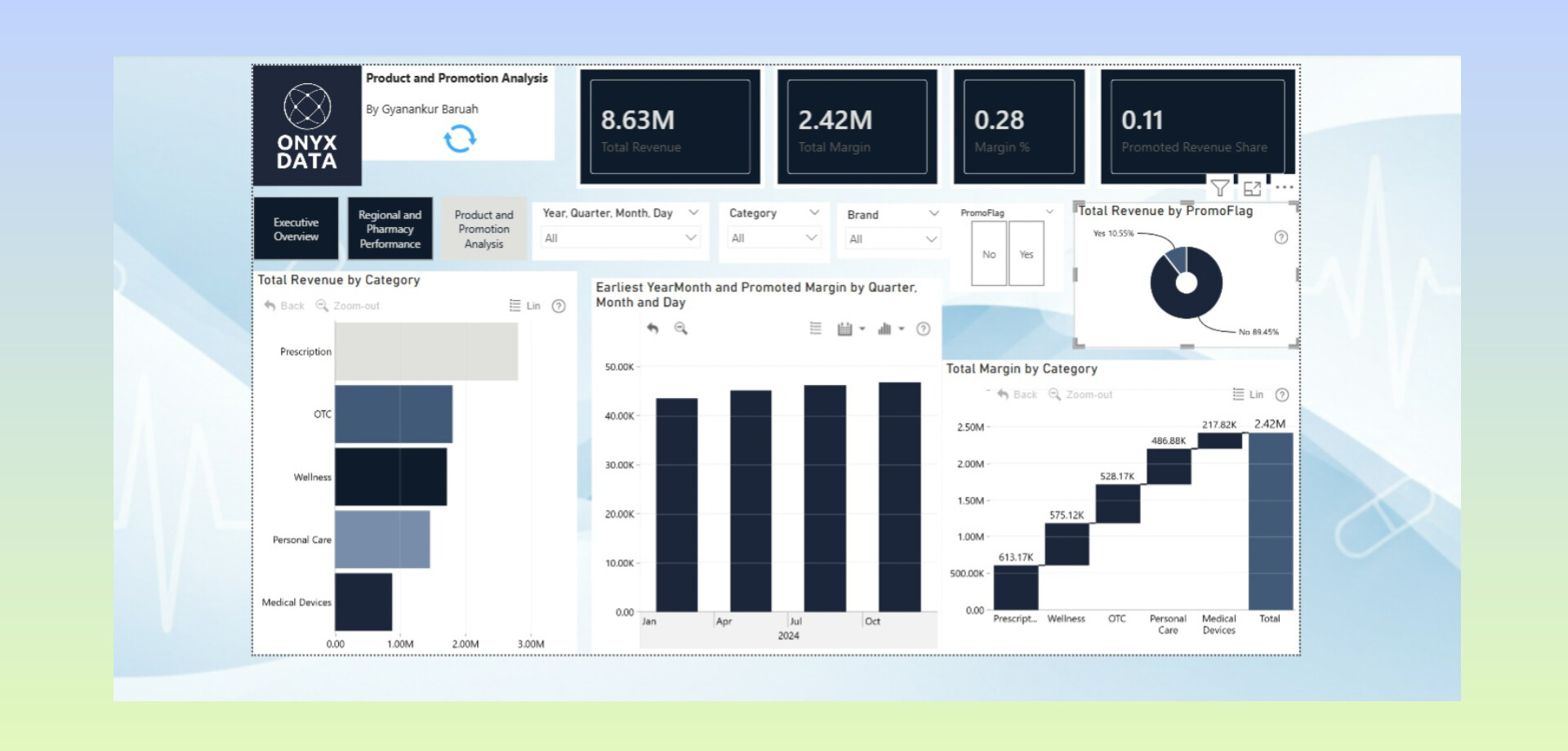Image resolution: width=1568 pixels, height=751 pixels.
Task: Toggle Lin scale in Total Margin by Category
Action: click(1249, 395)
